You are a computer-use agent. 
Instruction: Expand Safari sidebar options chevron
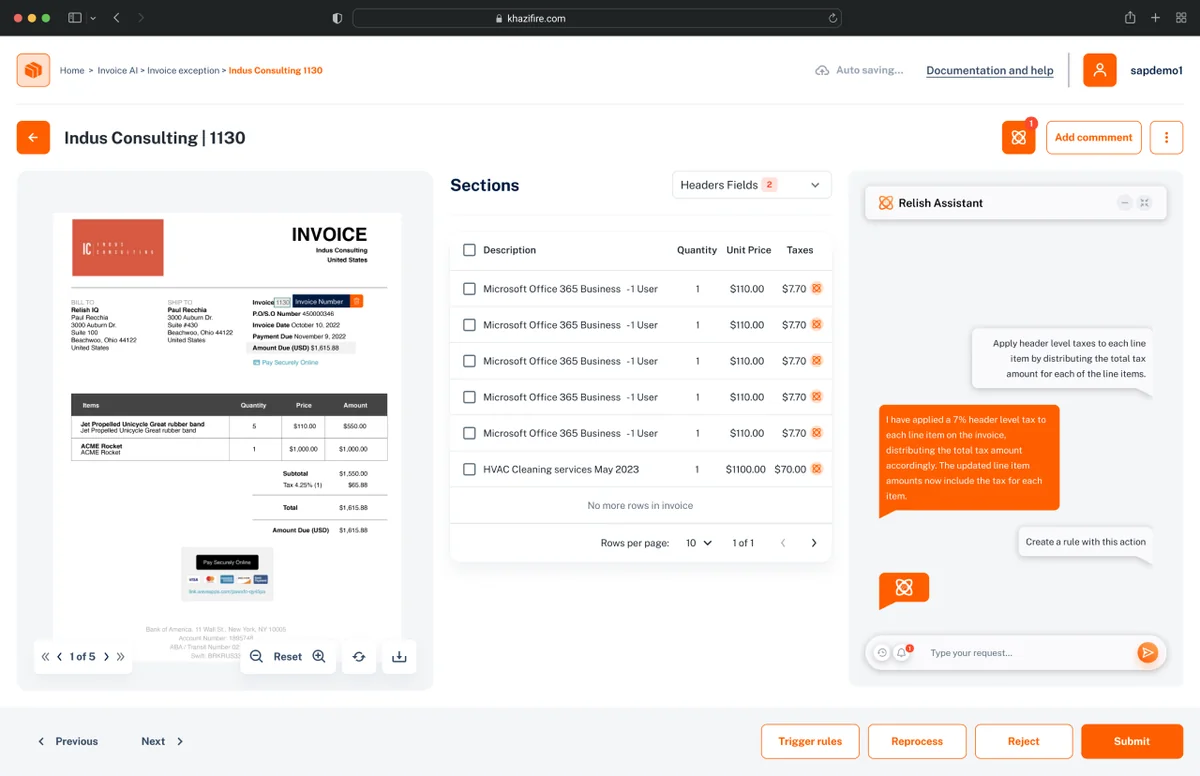(x=93, y=18)
